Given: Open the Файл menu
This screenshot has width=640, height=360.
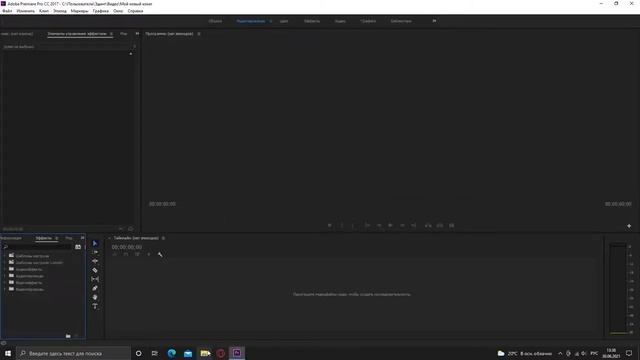Looking at the screenshot, I should click(7, 11).
